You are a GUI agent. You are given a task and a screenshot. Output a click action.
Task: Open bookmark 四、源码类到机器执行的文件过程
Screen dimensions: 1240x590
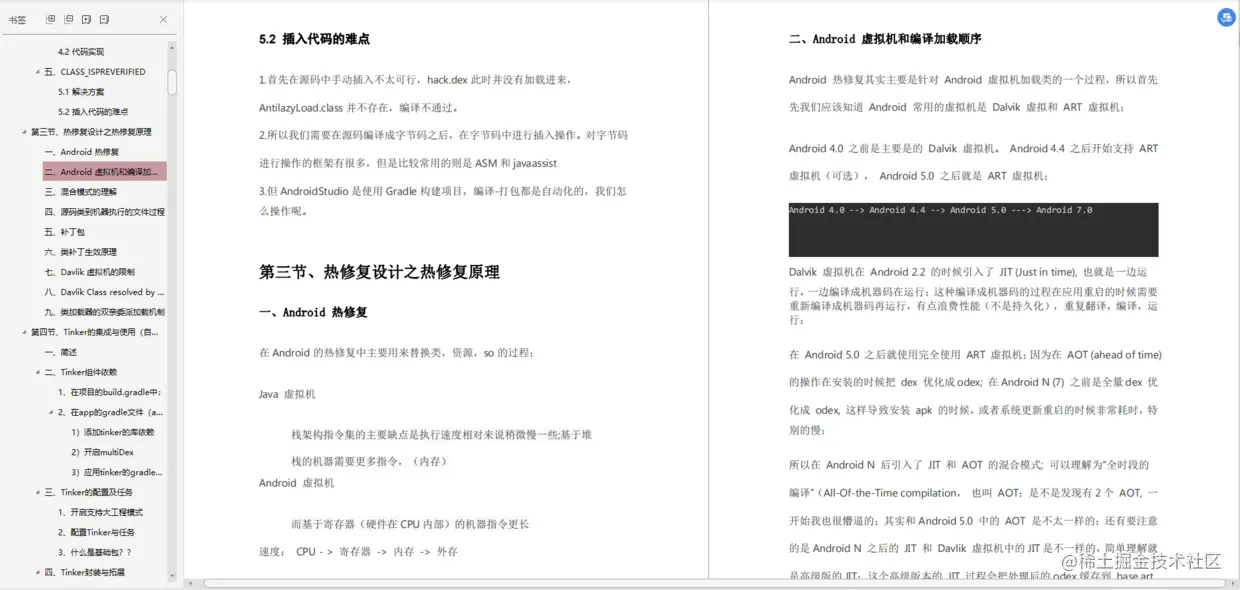coord(105,212)
